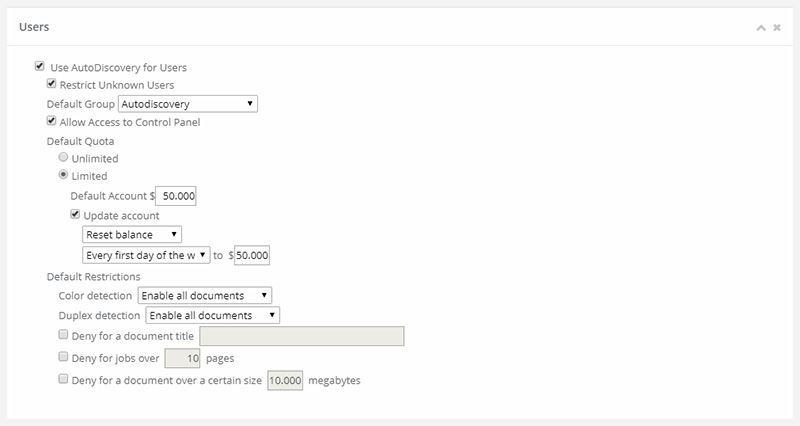Expand the Every first day schedule dropdown

(x=146, y=255)
